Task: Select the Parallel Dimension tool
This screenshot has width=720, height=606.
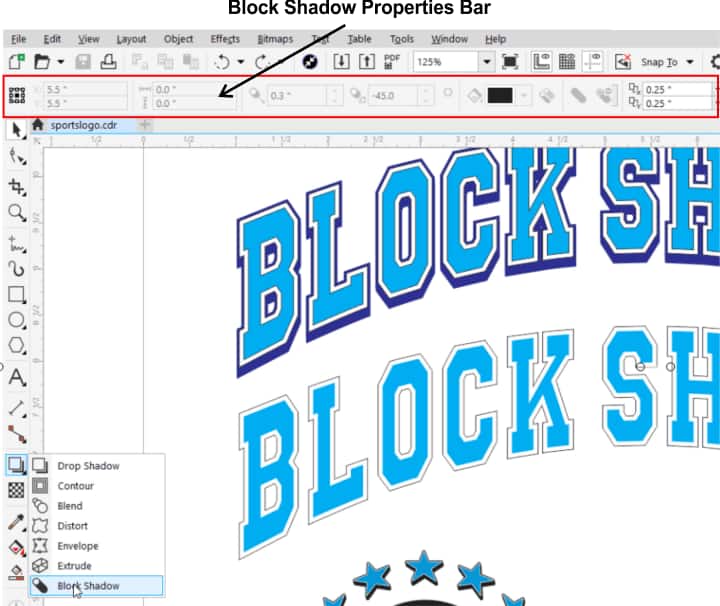Action: [x=17, y=408]
